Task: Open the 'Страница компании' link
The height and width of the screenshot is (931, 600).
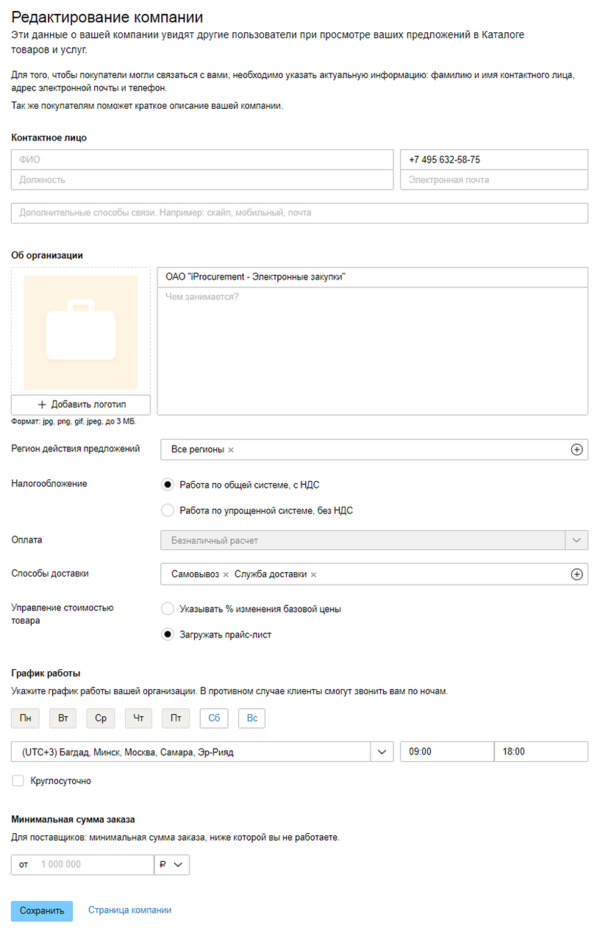Action: [130, 910]
